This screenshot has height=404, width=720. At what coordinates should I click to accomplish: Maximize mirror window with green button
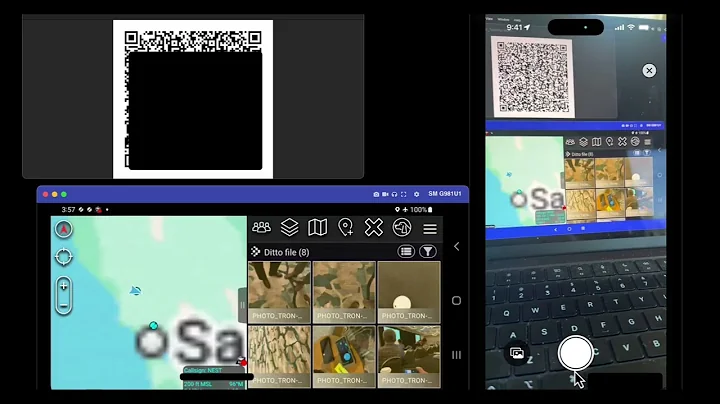[64, 194]
